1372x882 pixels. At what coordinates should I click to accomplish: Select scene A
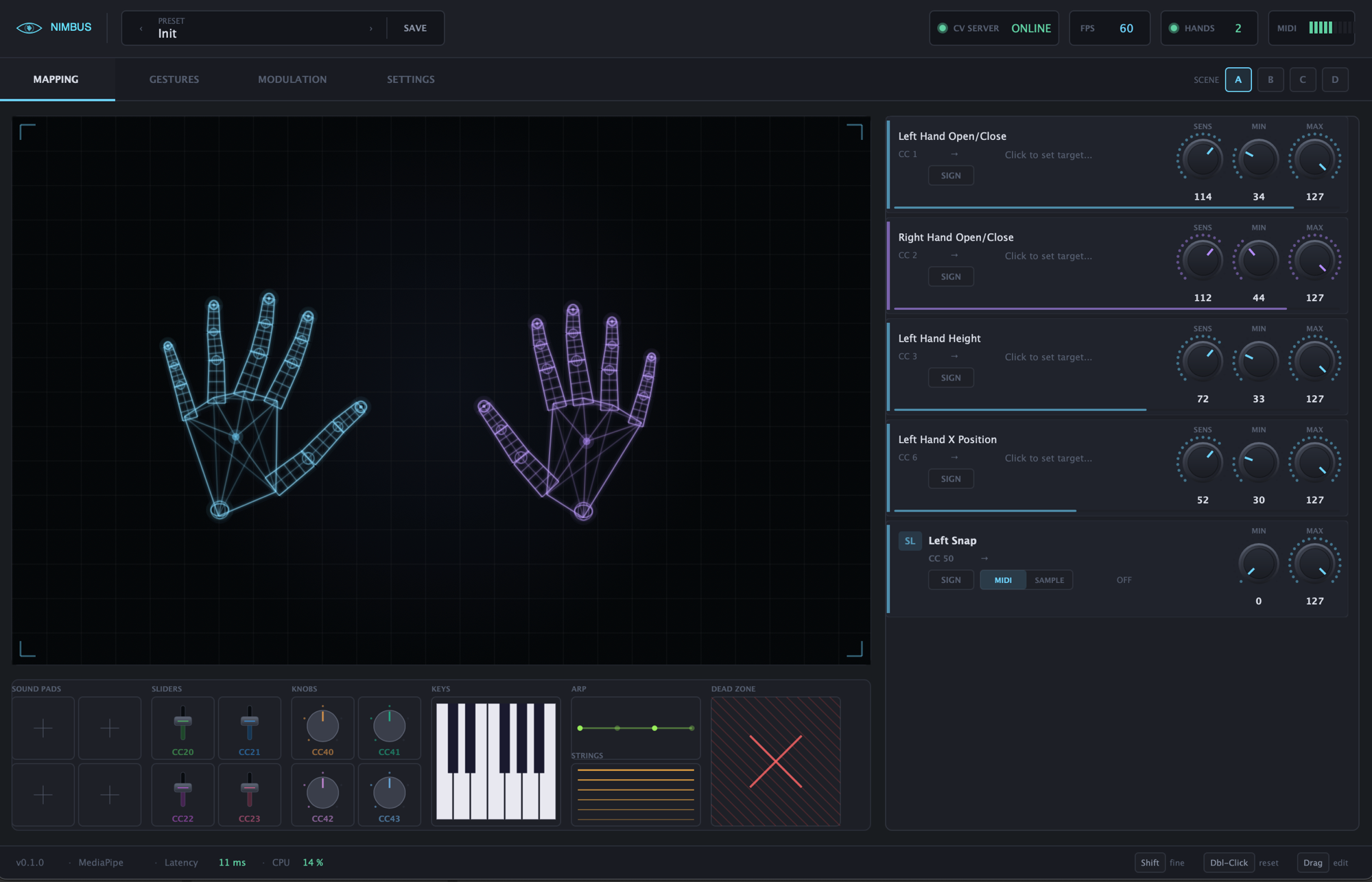click(x=1238, y=80)
